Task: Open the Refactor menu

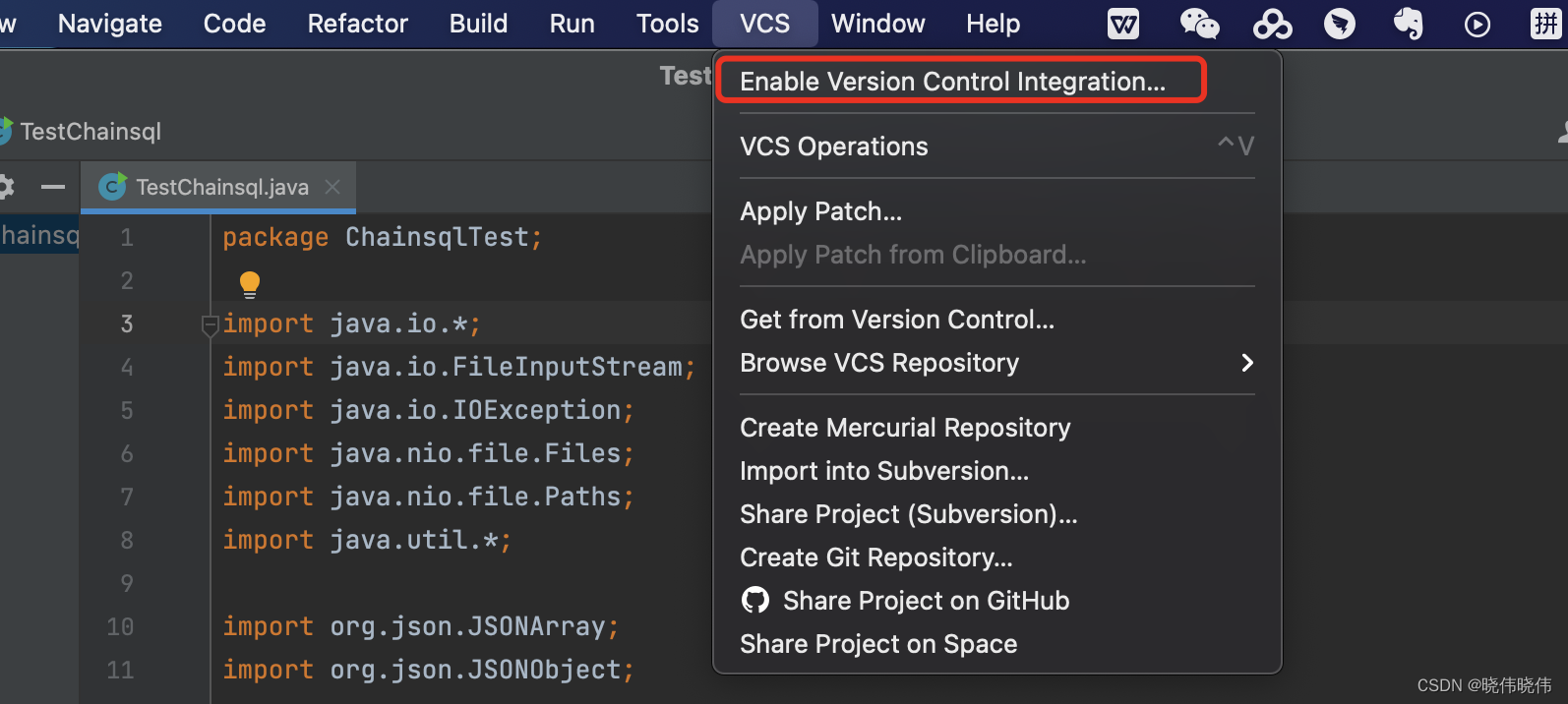Action: (x=357, y=24)
